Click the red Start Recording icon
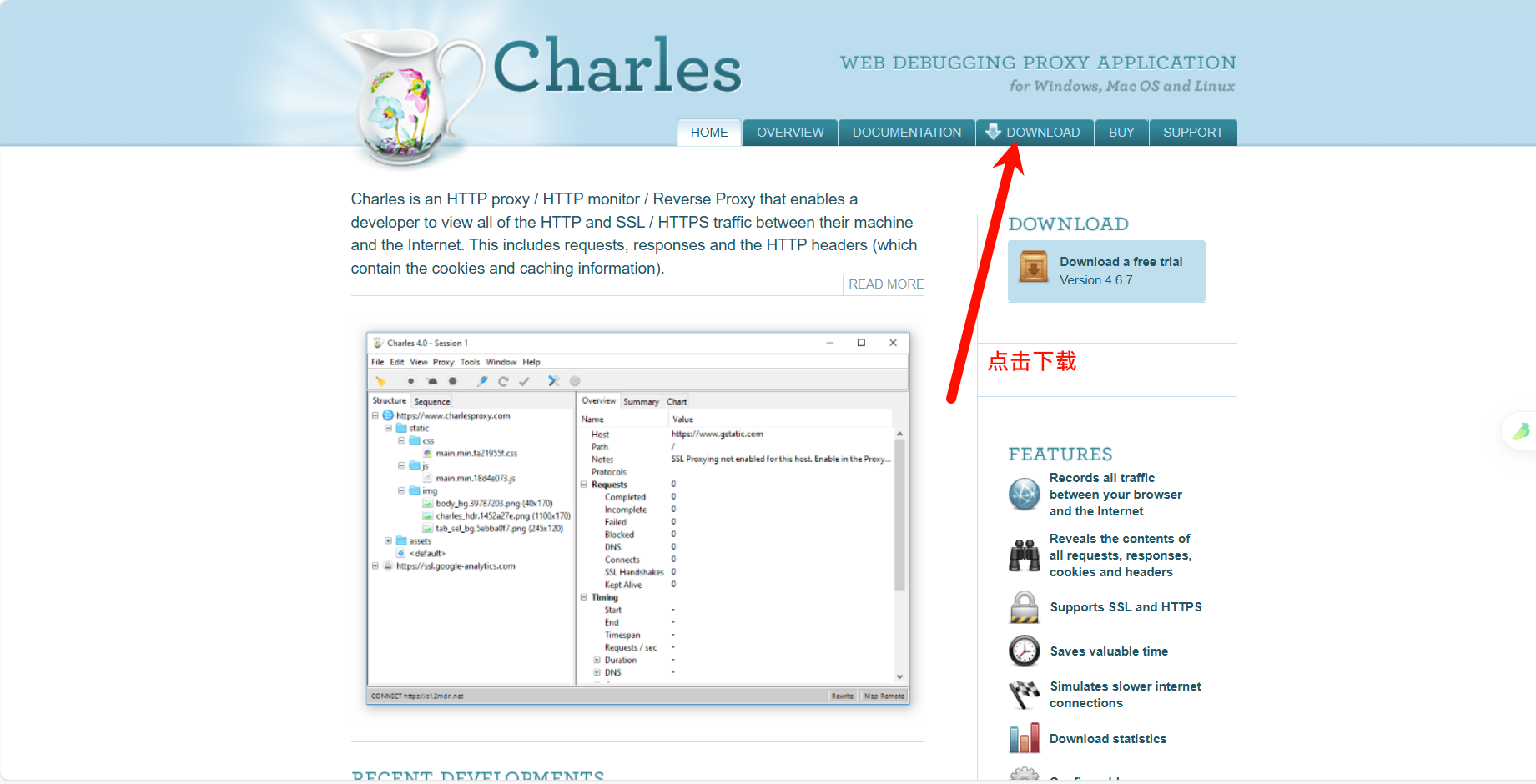1536x784 pixels. (410, 381)
